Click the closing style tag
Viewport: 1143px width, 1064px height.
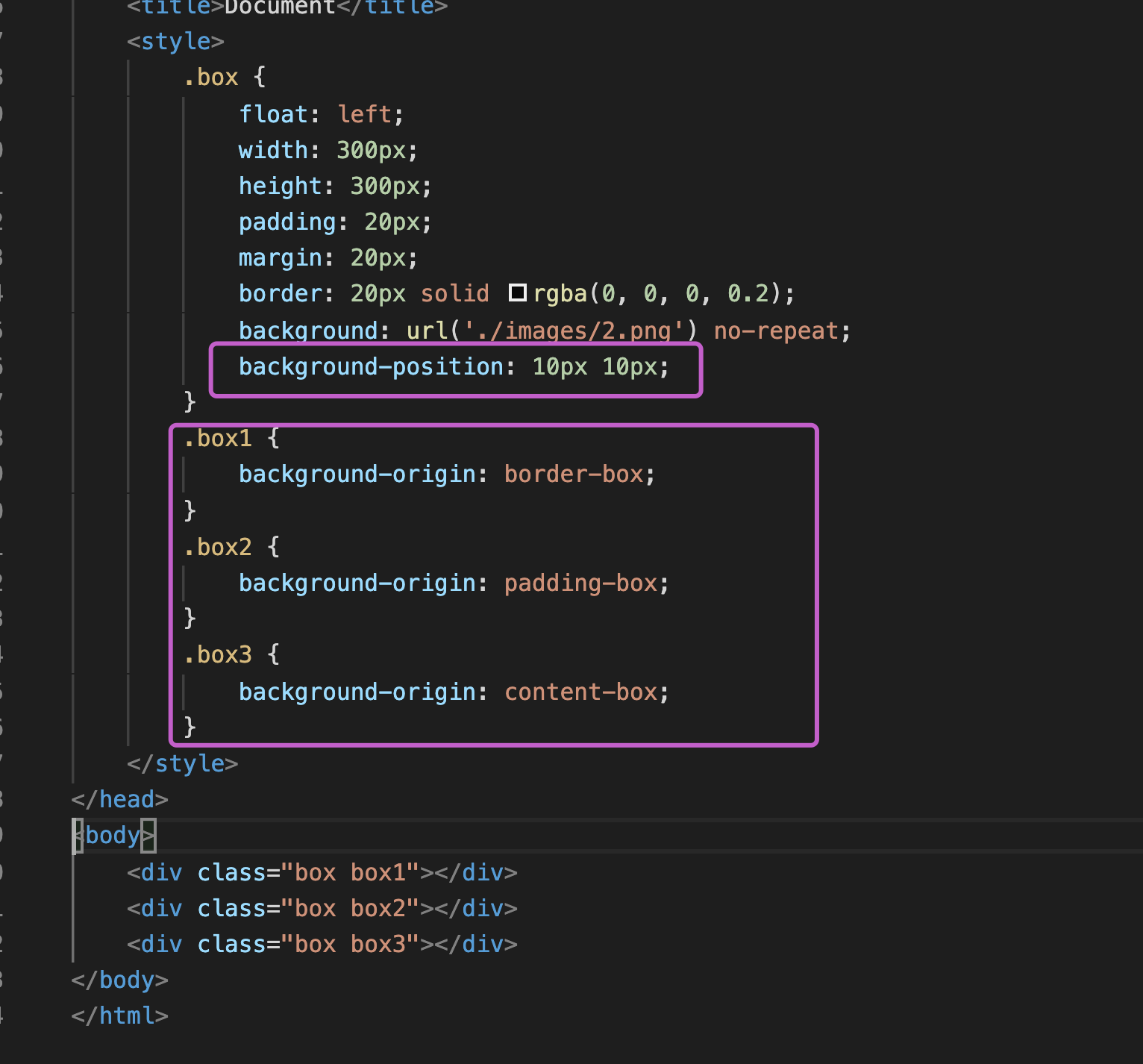(182, 763)
